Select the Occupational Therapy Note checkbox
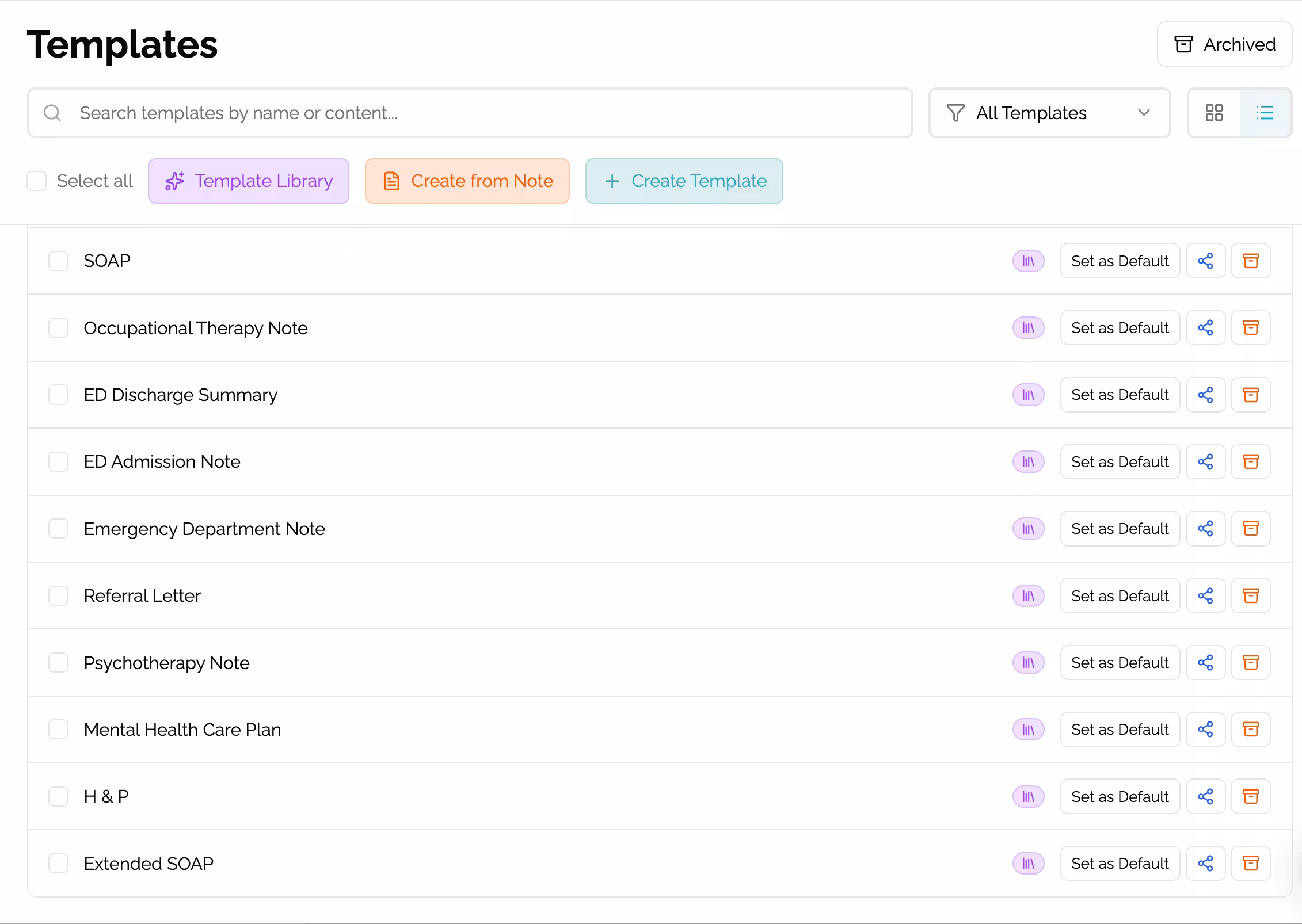The width and height of the screenshot is (1302, 924). point(58,327)
